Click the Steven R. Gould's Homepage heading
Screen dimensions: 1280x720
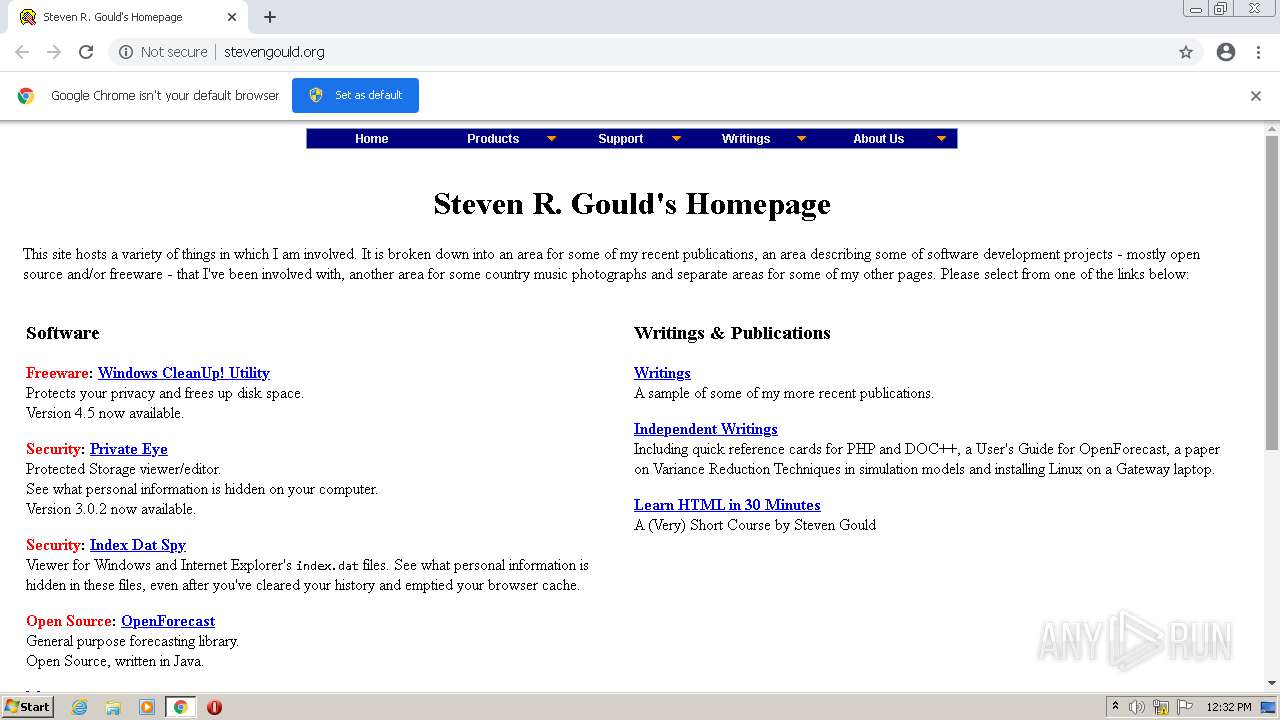click(x=632, y=204)
